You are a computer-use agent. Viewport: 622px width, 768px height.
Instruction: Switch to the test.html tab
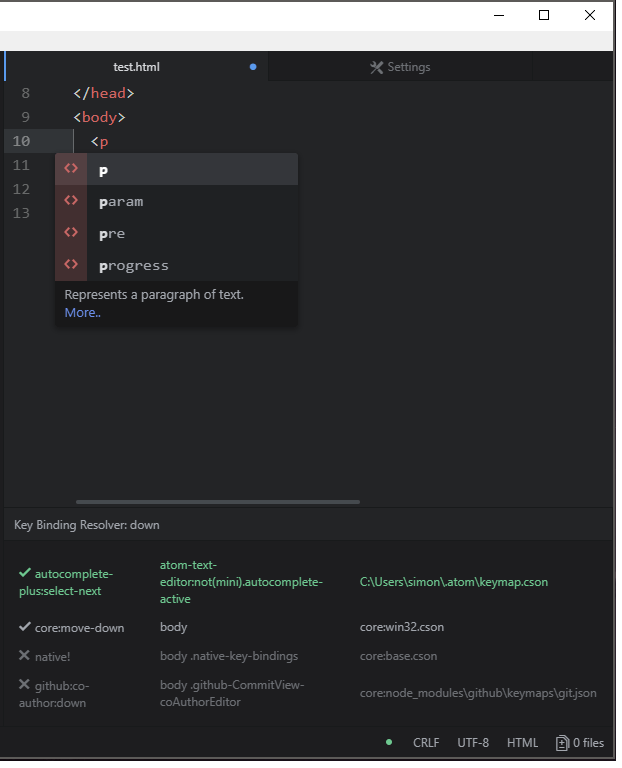[137, 67]
